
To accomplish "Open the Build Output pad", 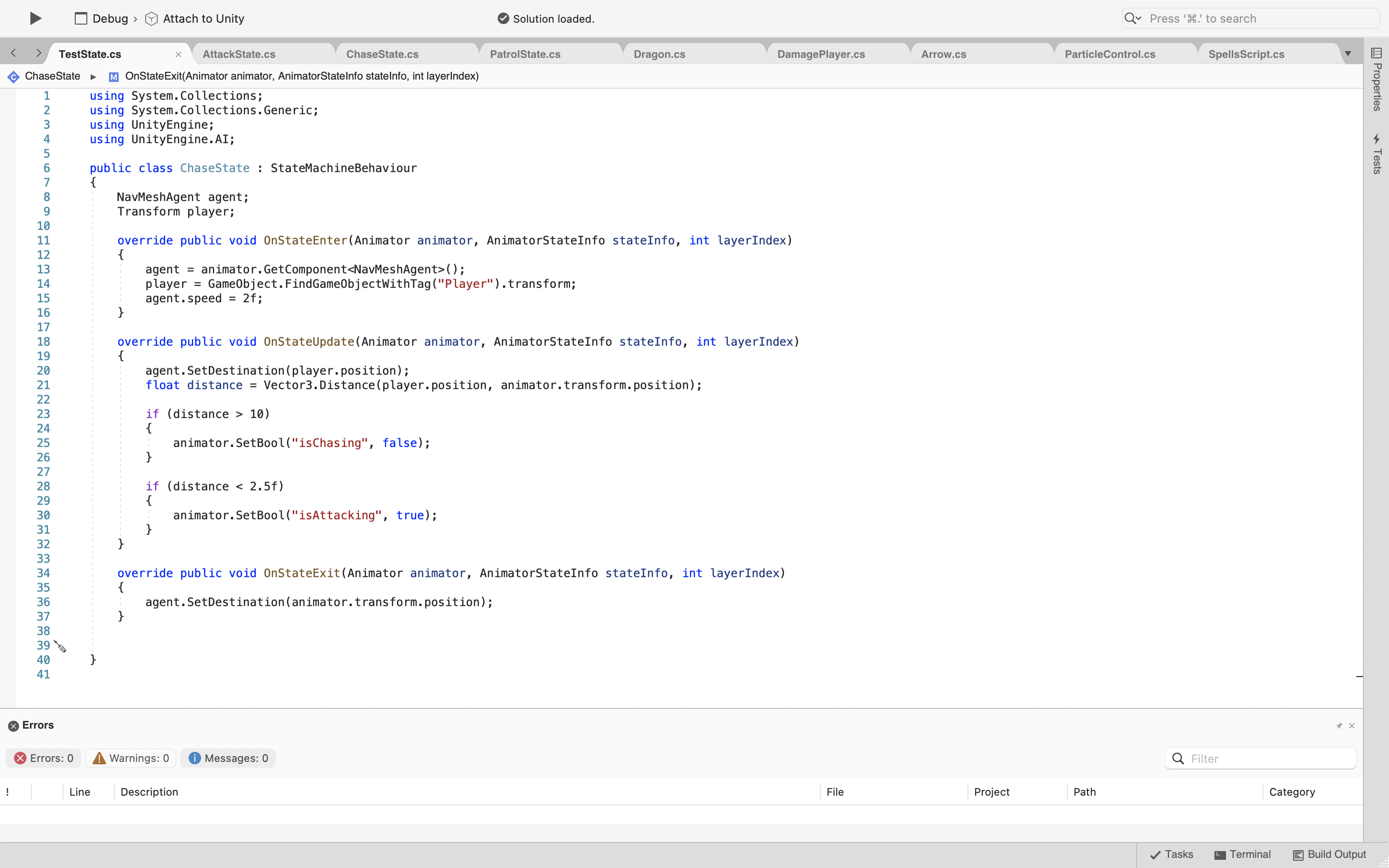I will [x=1330, y=854].
